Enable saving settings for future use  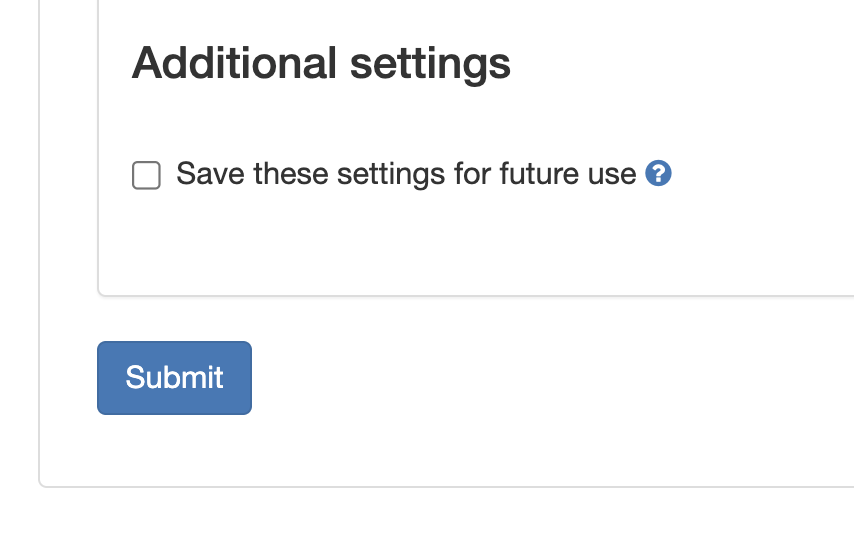pyautogui.click(x=146, y=175)
